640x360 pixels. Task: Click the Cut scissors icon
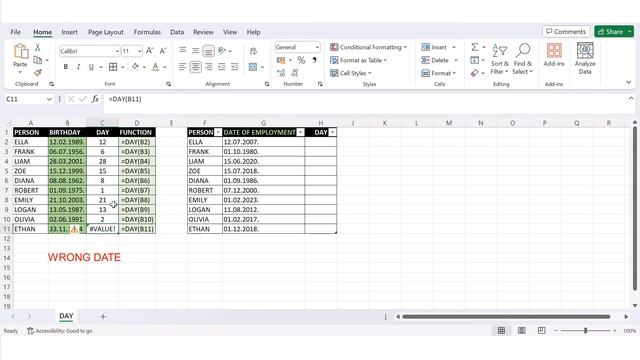click(x=38, y=47)
